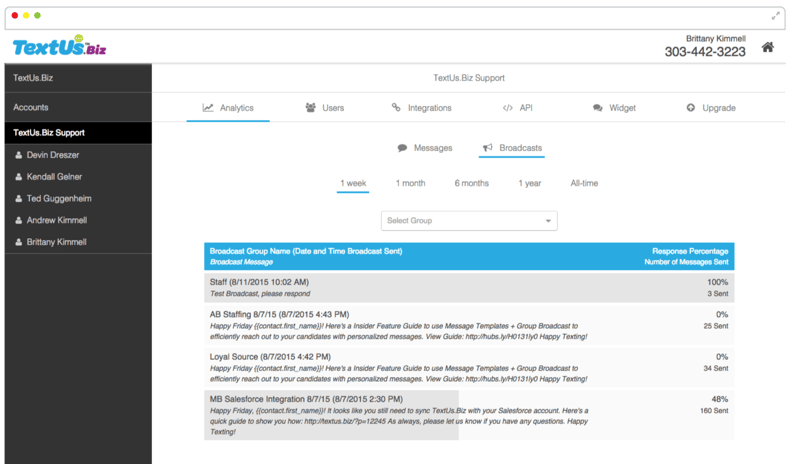Click the Broadcasts megaphone icon
790x464 pixels.
[x=487, y=148]
